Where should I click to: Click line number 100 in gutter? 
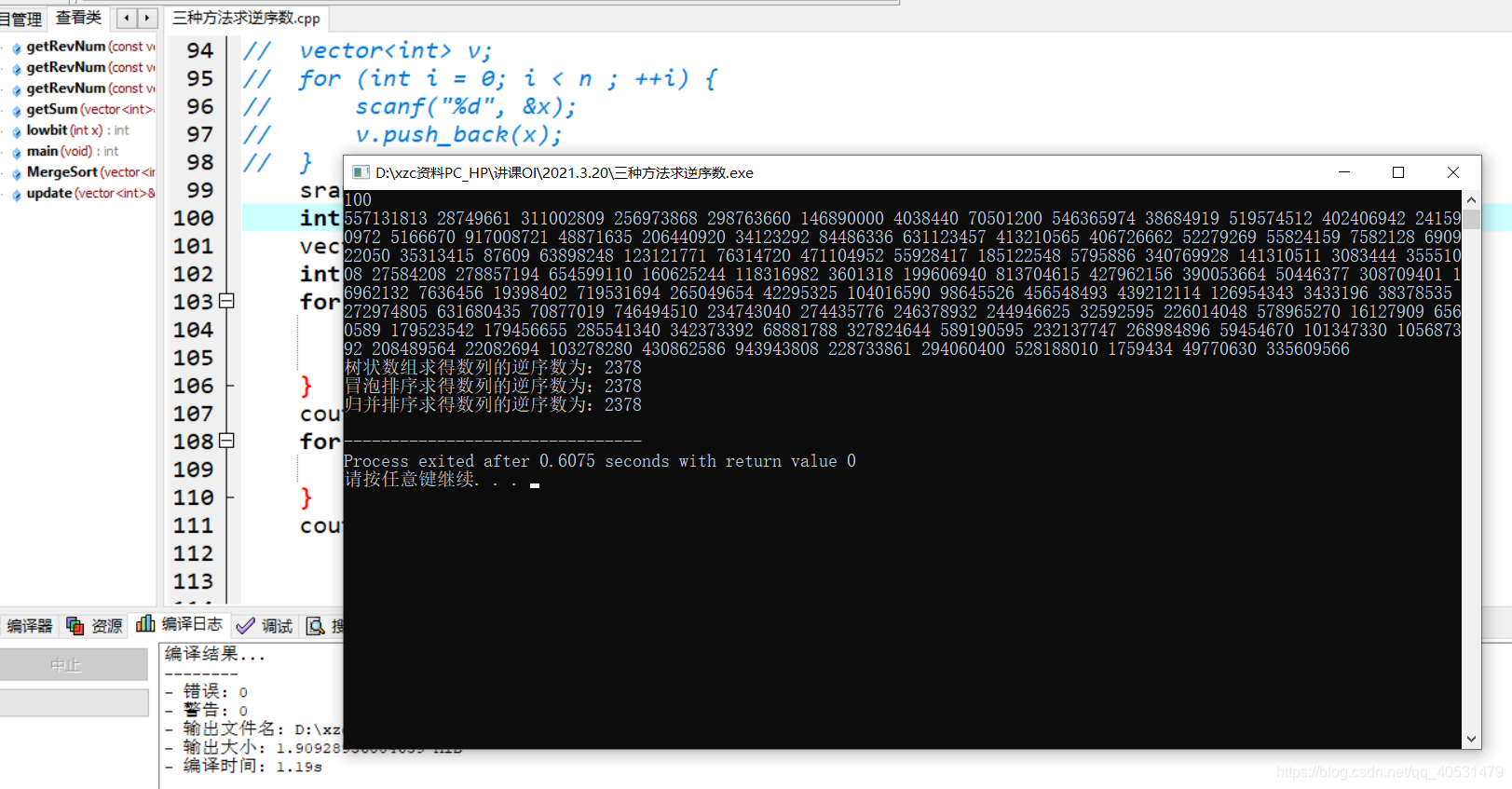point(193,218)
